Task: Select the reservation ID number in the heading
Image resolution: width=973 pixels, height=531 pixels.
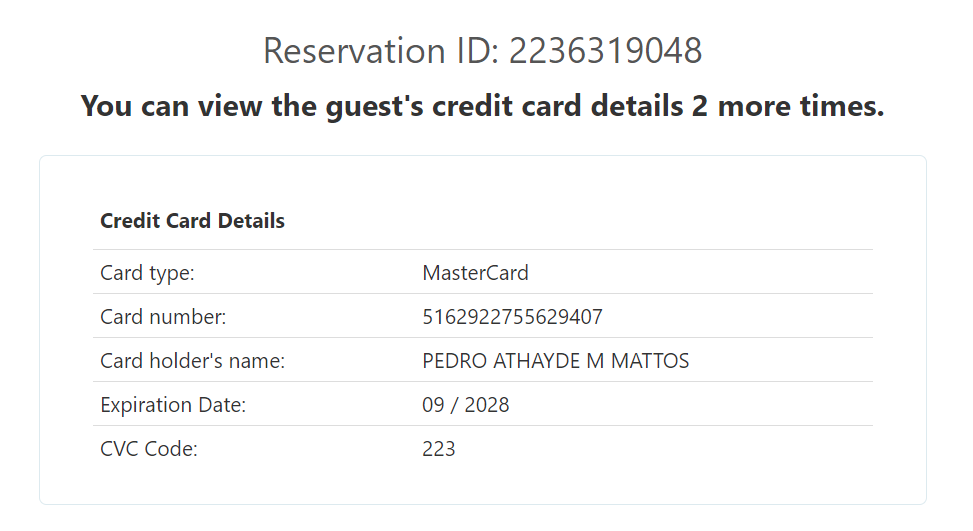Action: 605,51
